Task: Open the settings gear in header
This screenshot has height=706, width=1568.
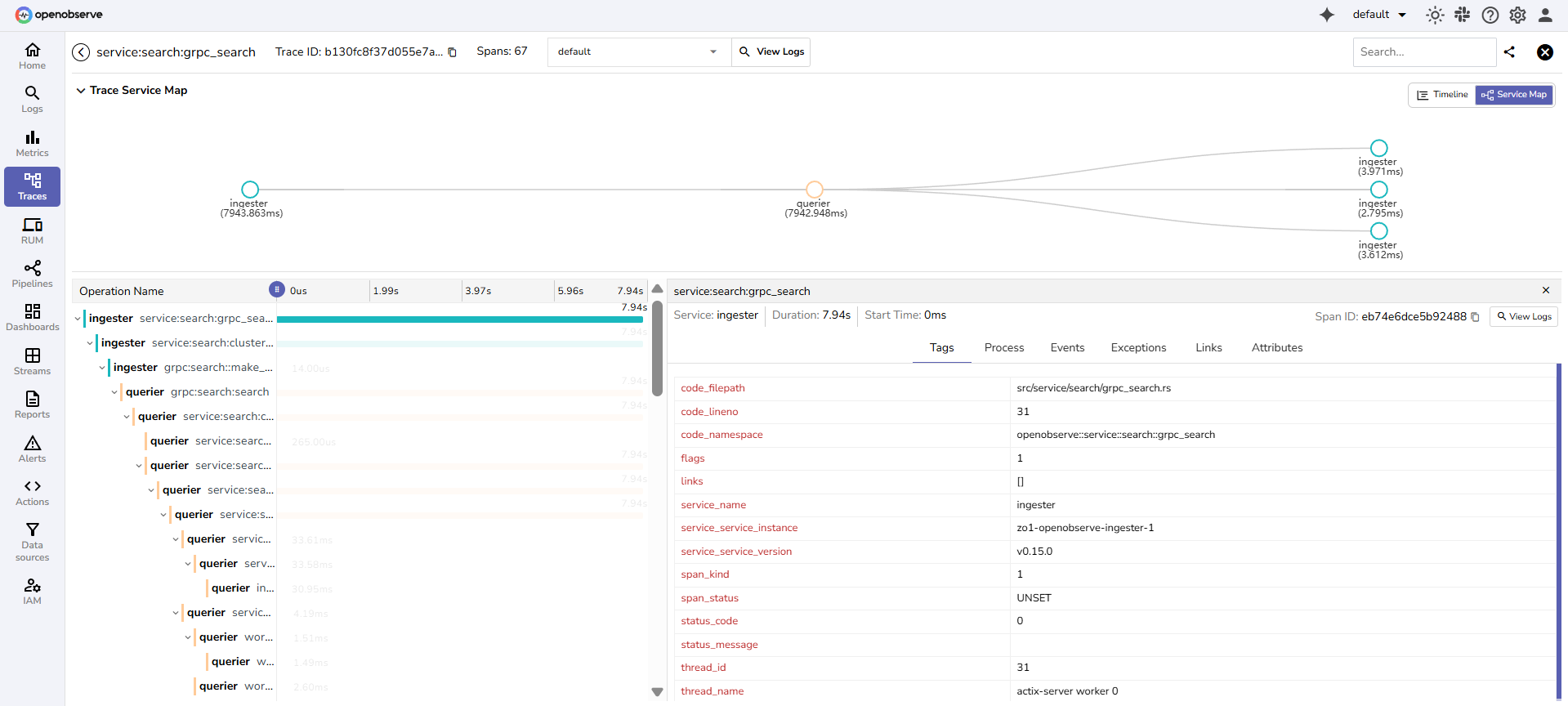Action: 1517,15
